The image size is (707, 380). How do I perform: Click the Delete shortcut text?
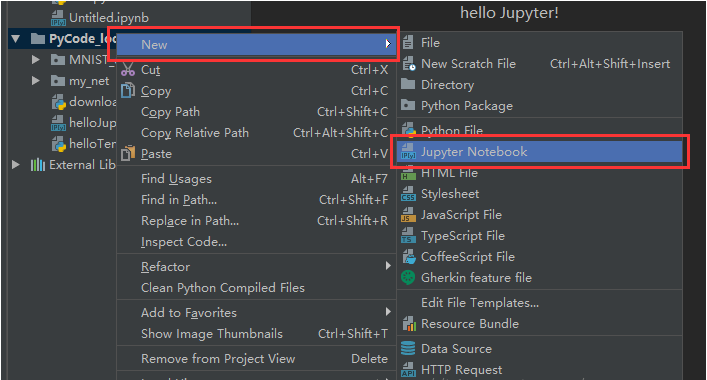pos(369,359)
